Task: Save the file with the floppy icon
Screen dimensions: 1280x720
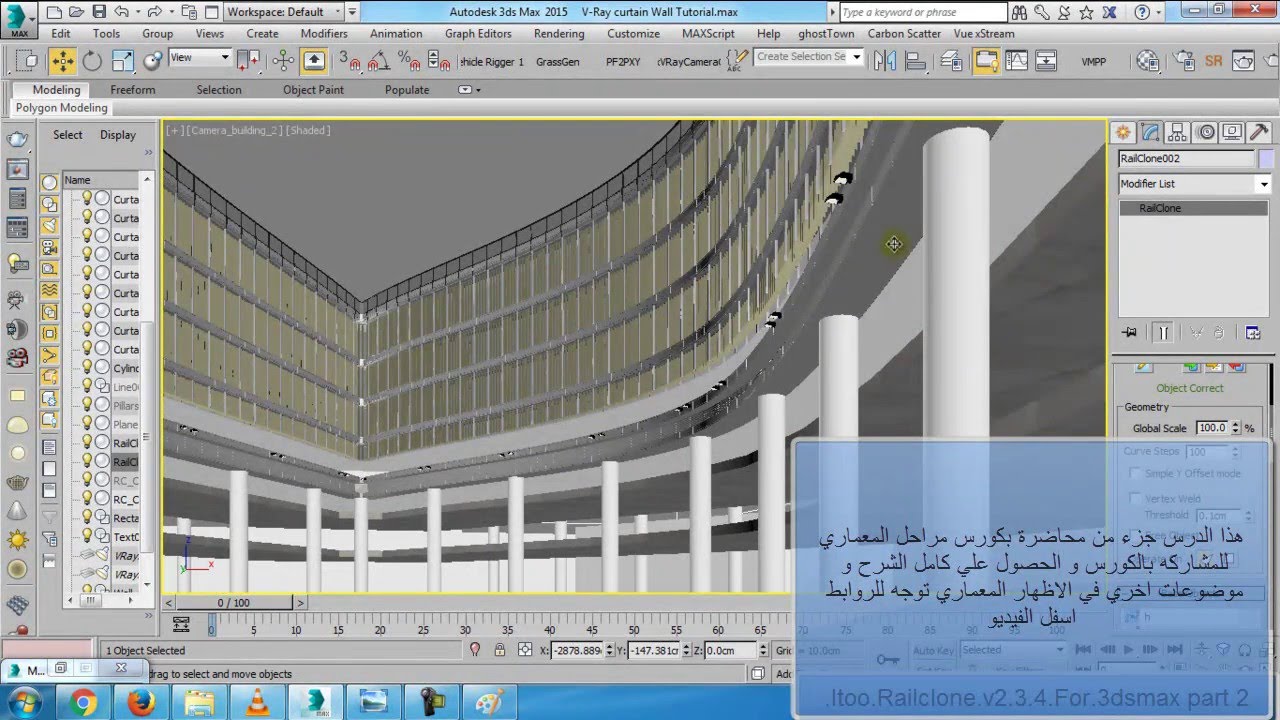Action: pos(99,12)
